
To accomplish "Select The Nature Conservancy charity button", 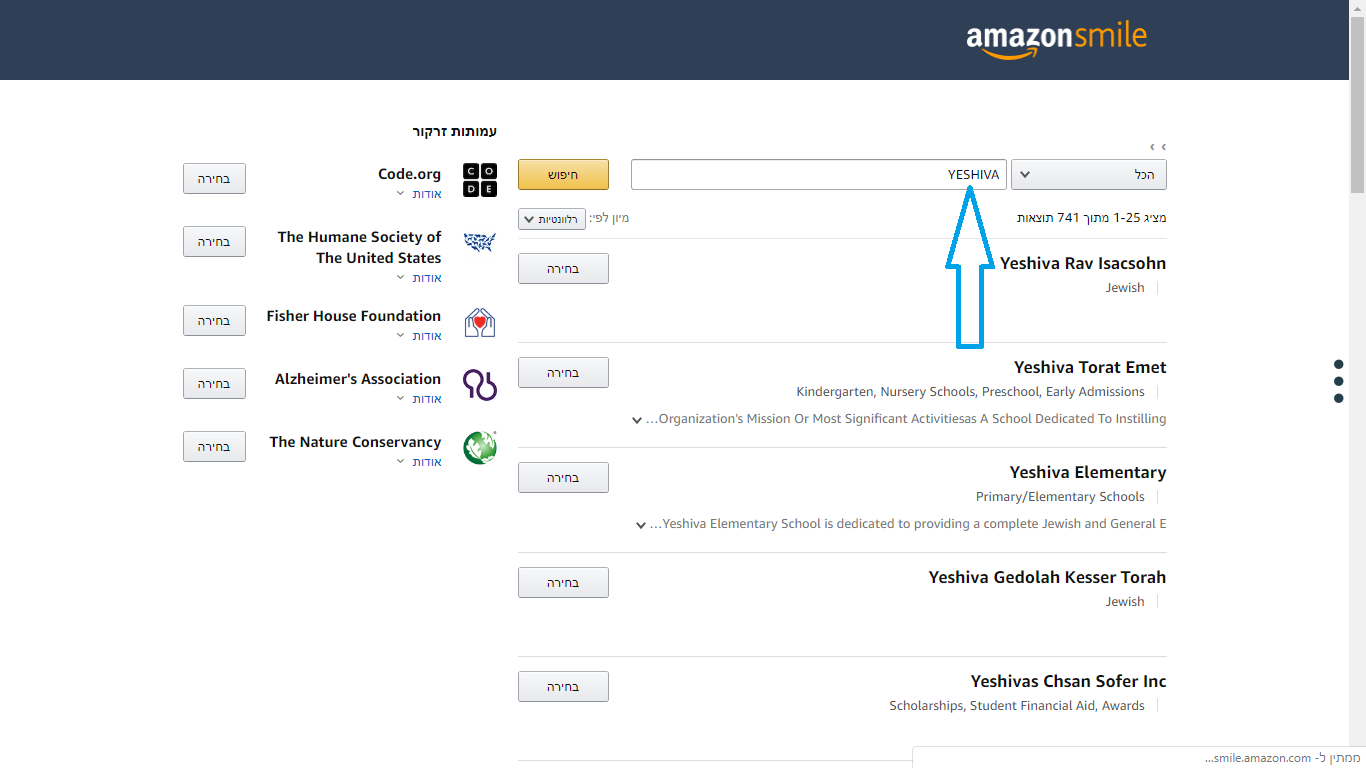I will tap(214, 446).
